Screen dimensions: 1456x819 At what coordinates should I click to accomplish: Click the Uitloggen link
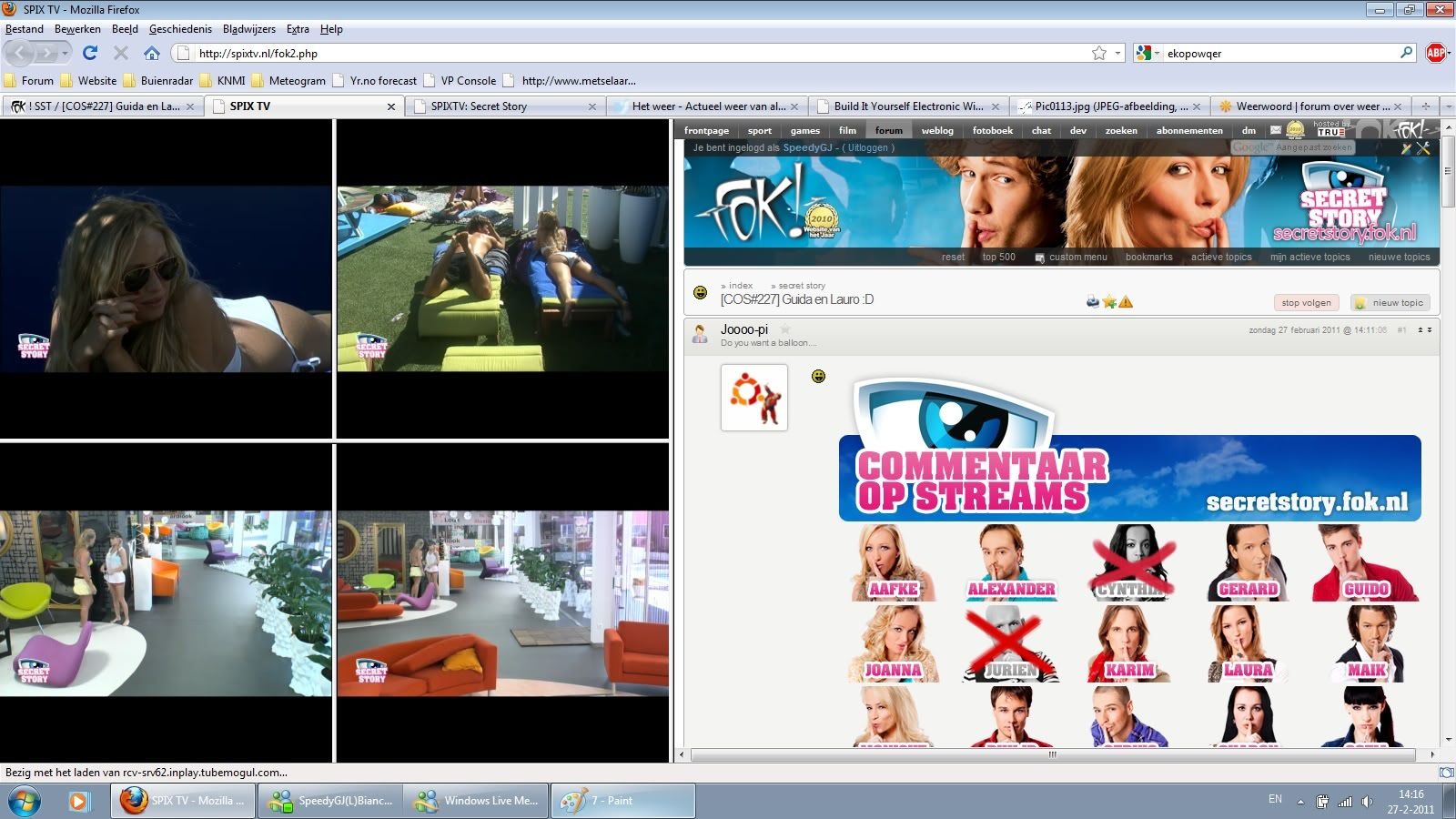[867, 147]
